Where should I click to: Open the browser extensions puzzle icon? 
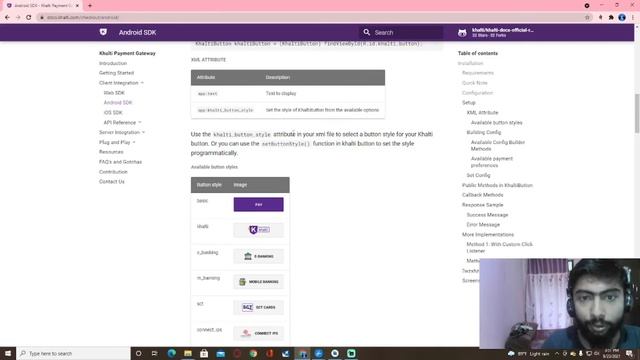(x=611, y=17)
